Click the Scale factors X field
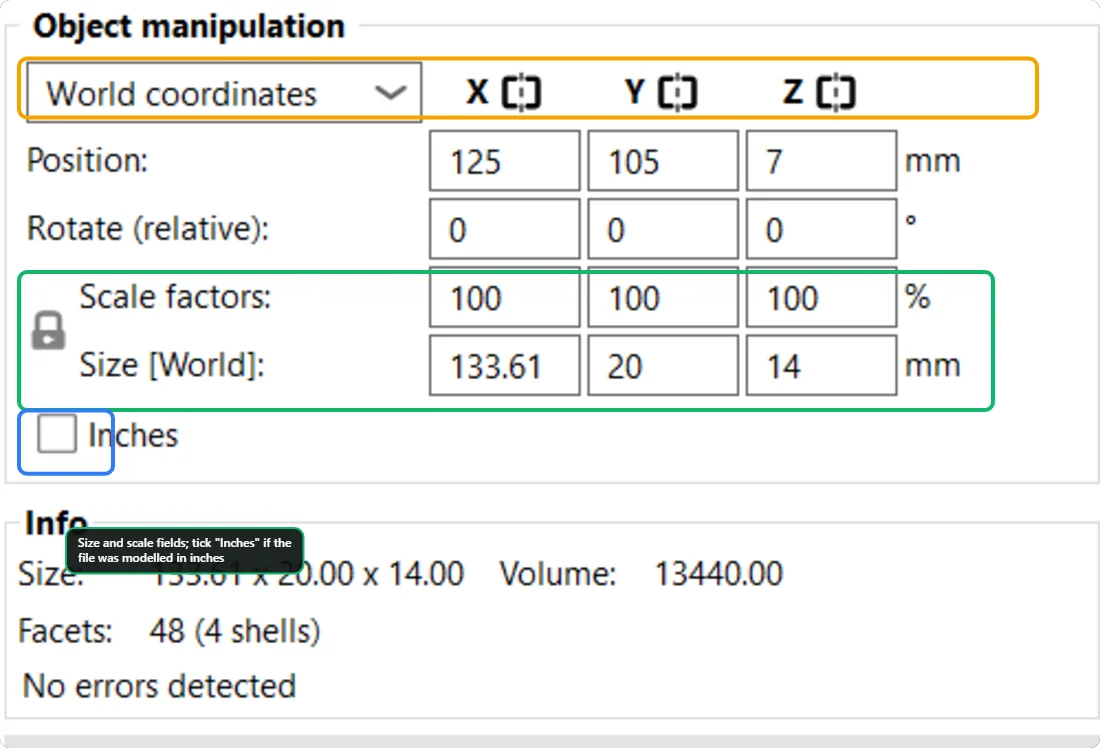The image size is (1100, 748). 504,297
